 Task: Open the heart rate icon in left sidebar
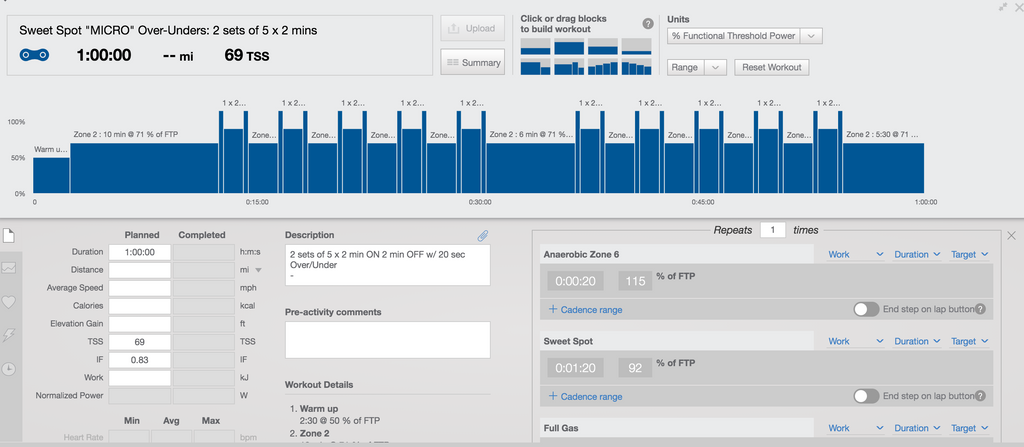[8, 302]
